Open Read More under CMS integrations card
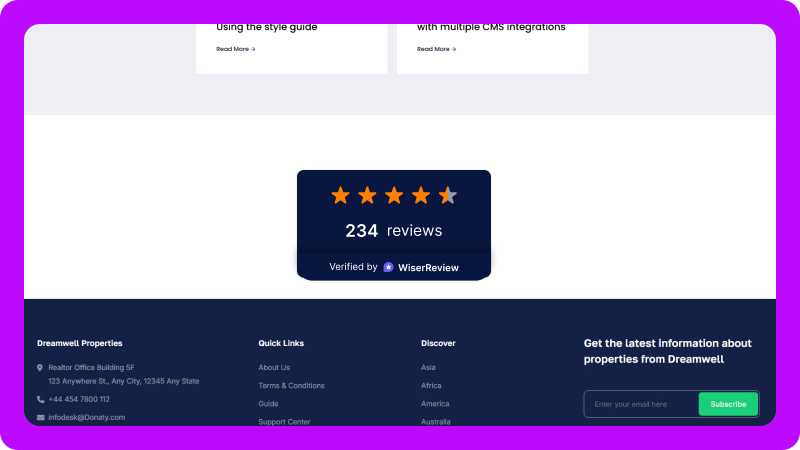 tap(437, 49)
